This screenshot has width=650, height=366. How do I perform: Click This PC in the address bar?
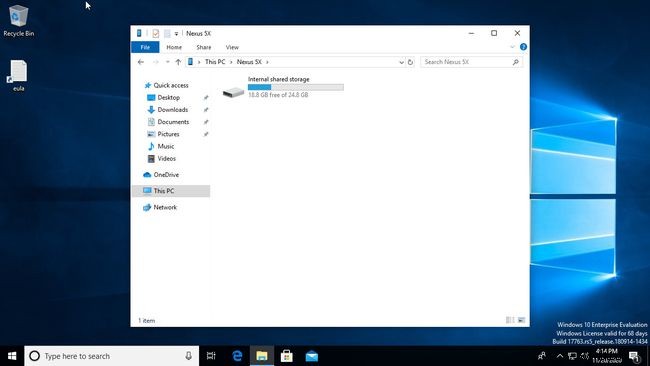(x=215, y=62)
